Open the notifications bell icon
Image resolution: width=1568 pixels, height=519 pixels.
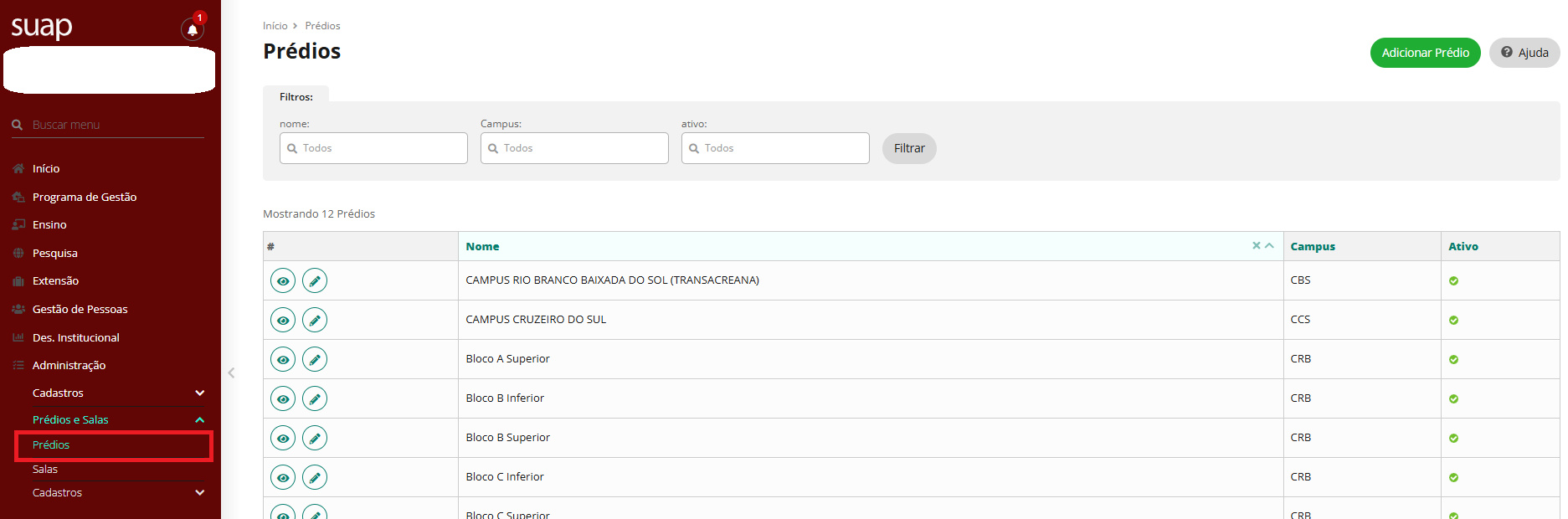[193, 30]
